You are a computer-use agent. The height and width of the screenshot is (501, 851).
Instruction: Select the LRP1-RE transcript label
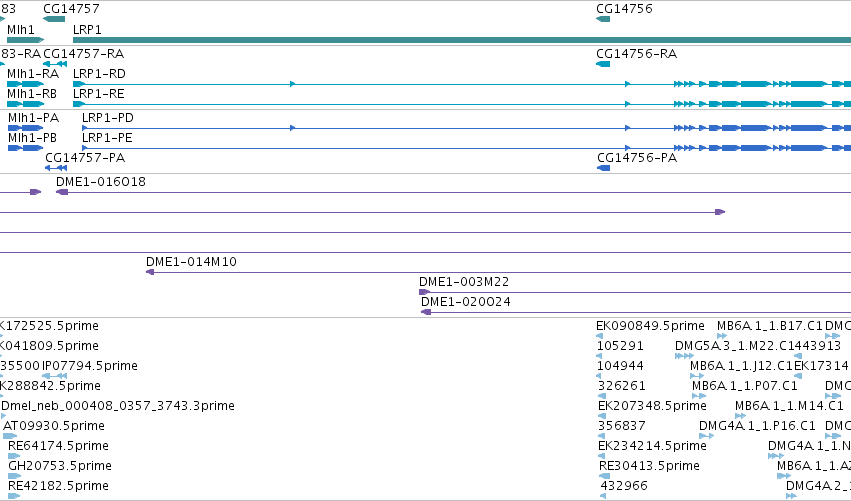(99, 94)
